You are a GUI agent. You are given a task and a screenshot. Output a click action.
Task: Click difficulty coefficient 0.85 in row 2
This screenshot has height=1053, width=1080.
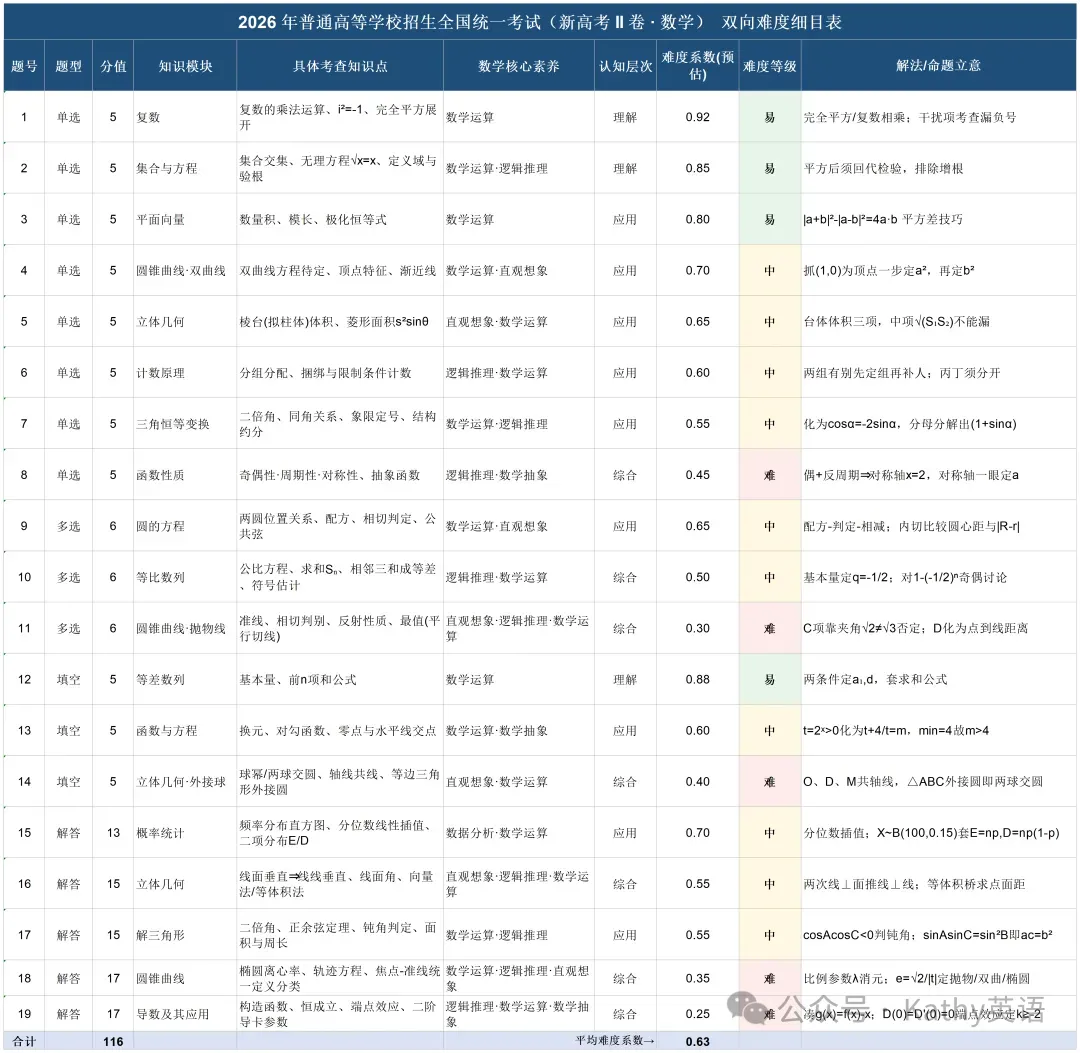coord(698,168)
